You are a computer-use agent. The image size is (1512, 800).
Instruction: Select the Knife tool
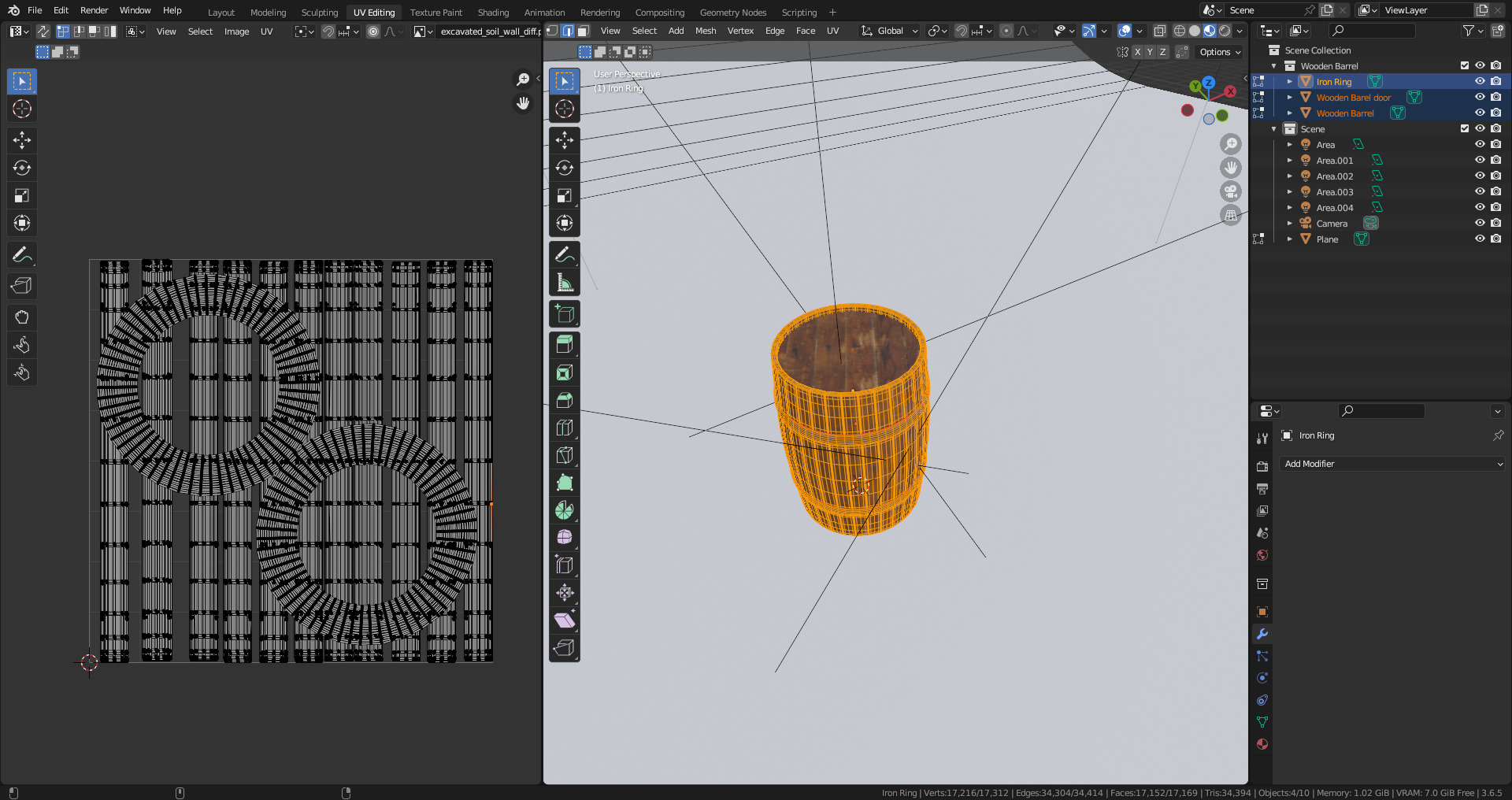point(565,455)
